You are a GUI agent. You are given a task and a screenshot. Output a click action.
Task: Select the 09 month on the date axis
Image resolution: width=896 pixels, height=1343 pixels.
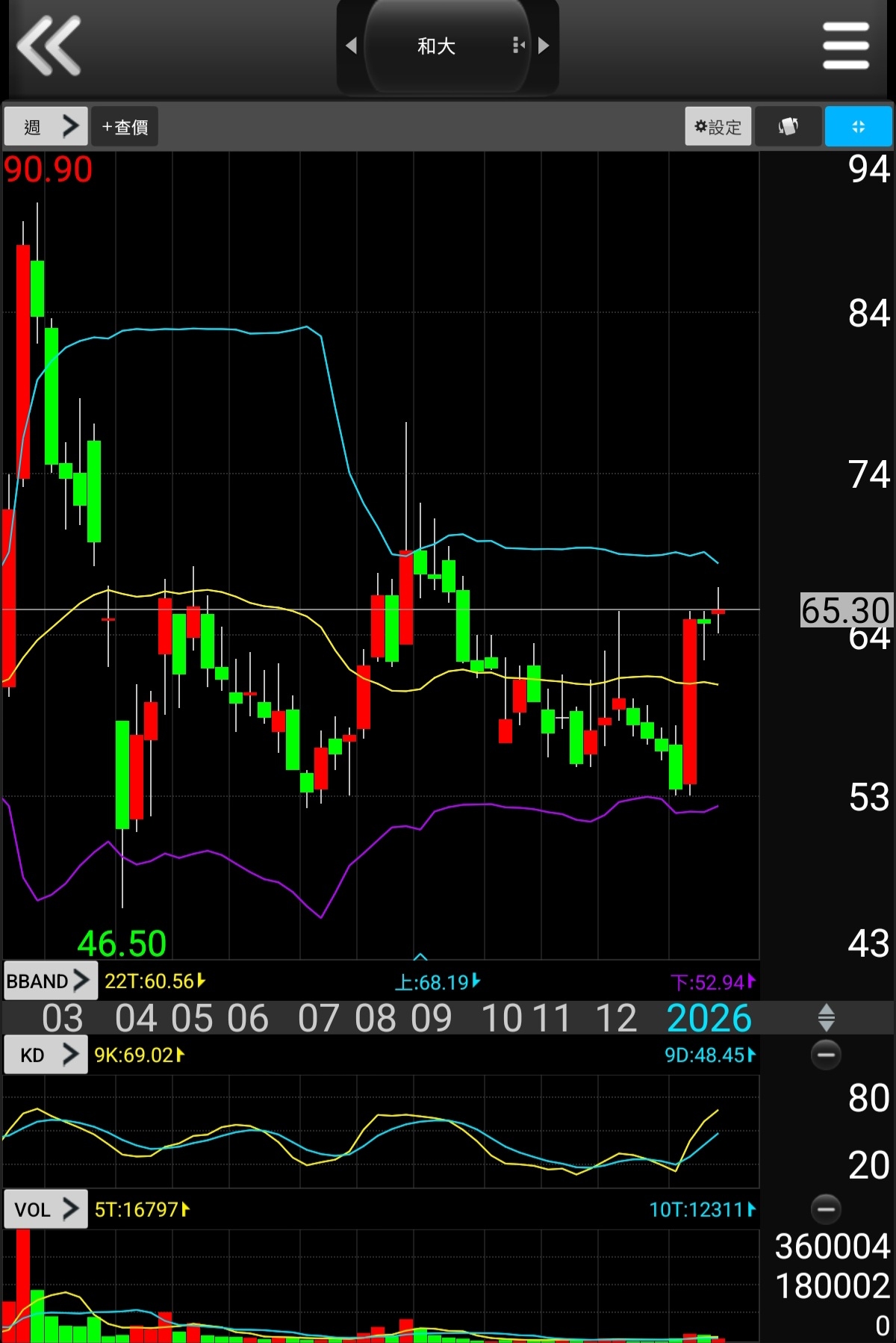(x=432, y=1018)
